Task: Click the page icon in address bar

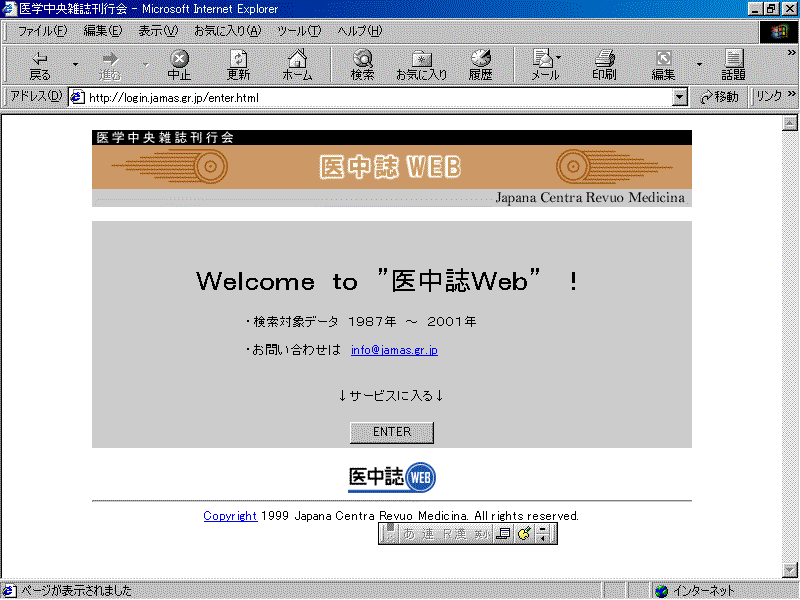Action: (77, 97)
